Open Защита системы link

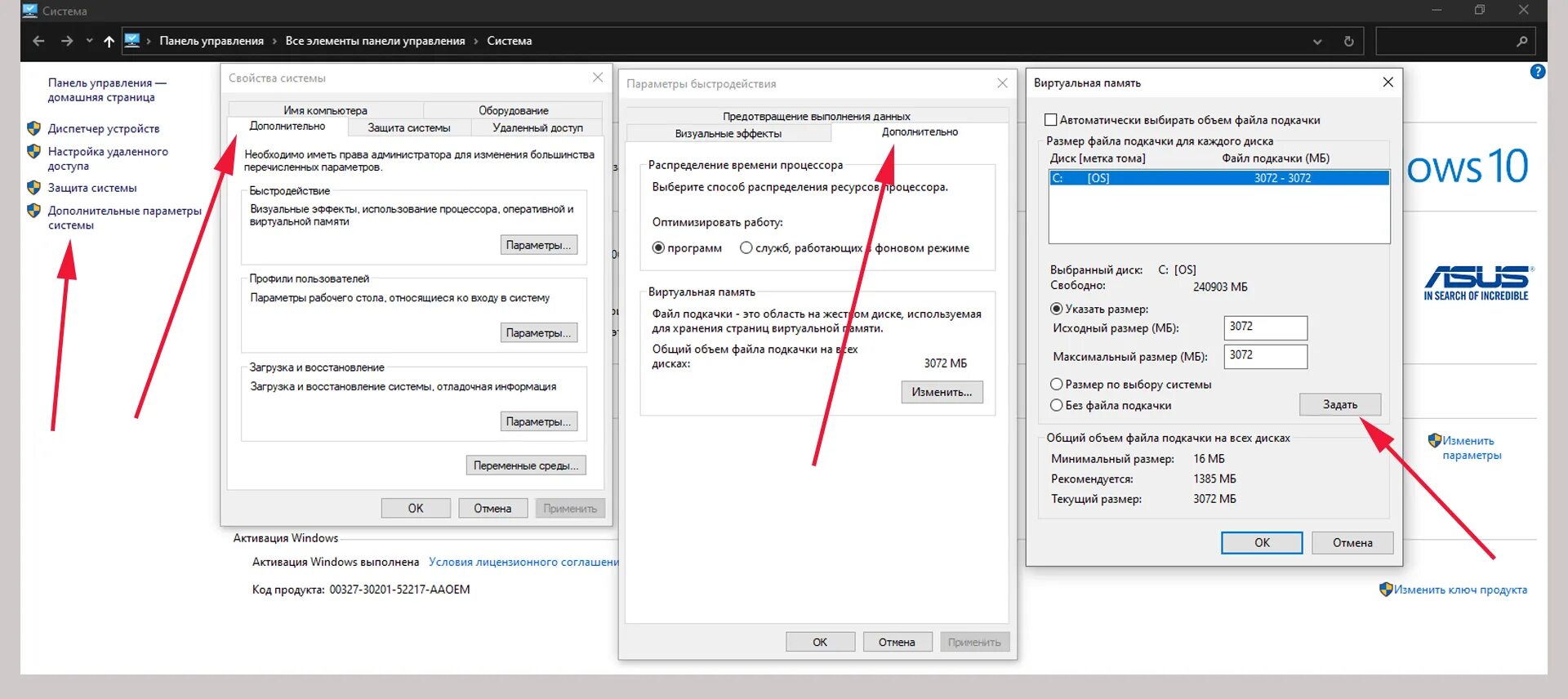point(92,188)
